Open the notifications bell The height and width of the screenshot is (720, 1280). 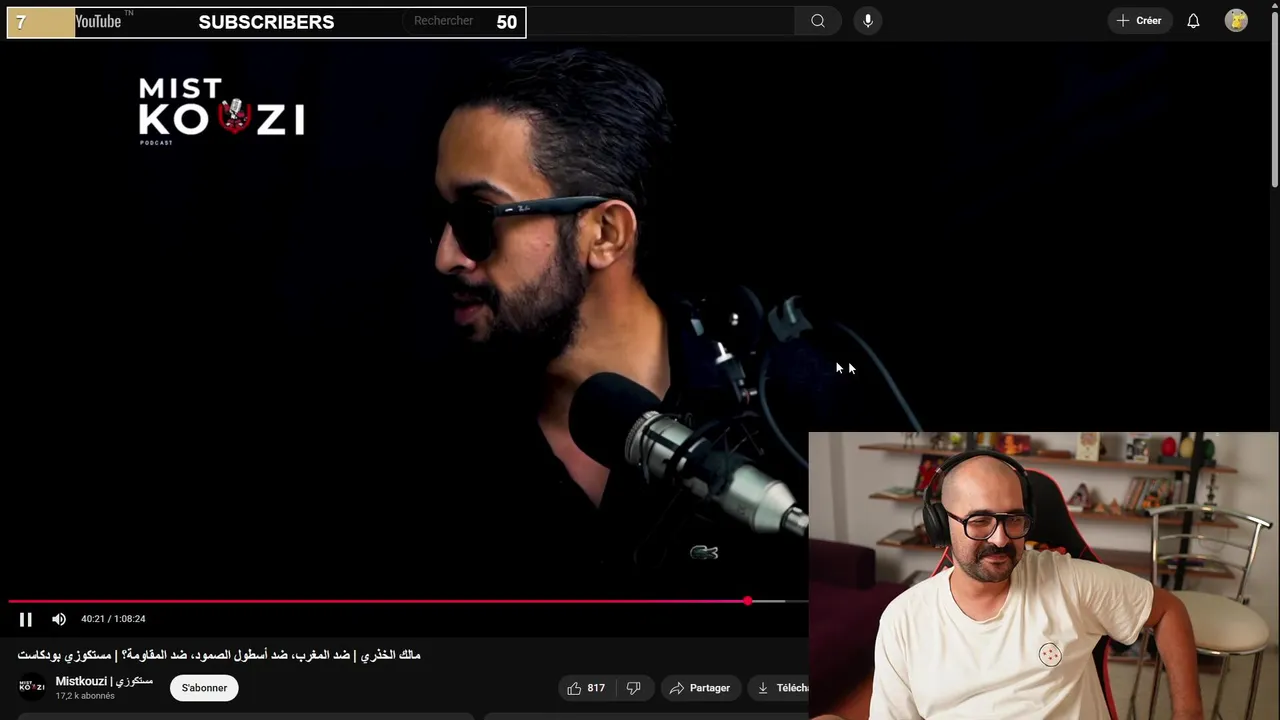[x=1193, y=21]
